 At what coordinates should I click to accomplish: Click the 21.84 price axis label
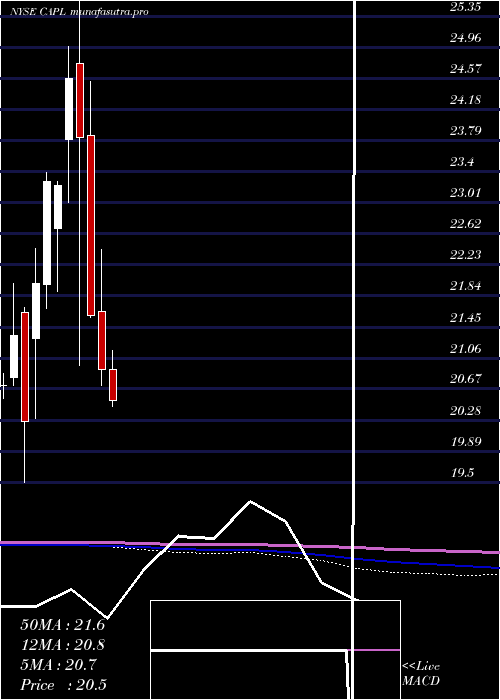point(466,286)
